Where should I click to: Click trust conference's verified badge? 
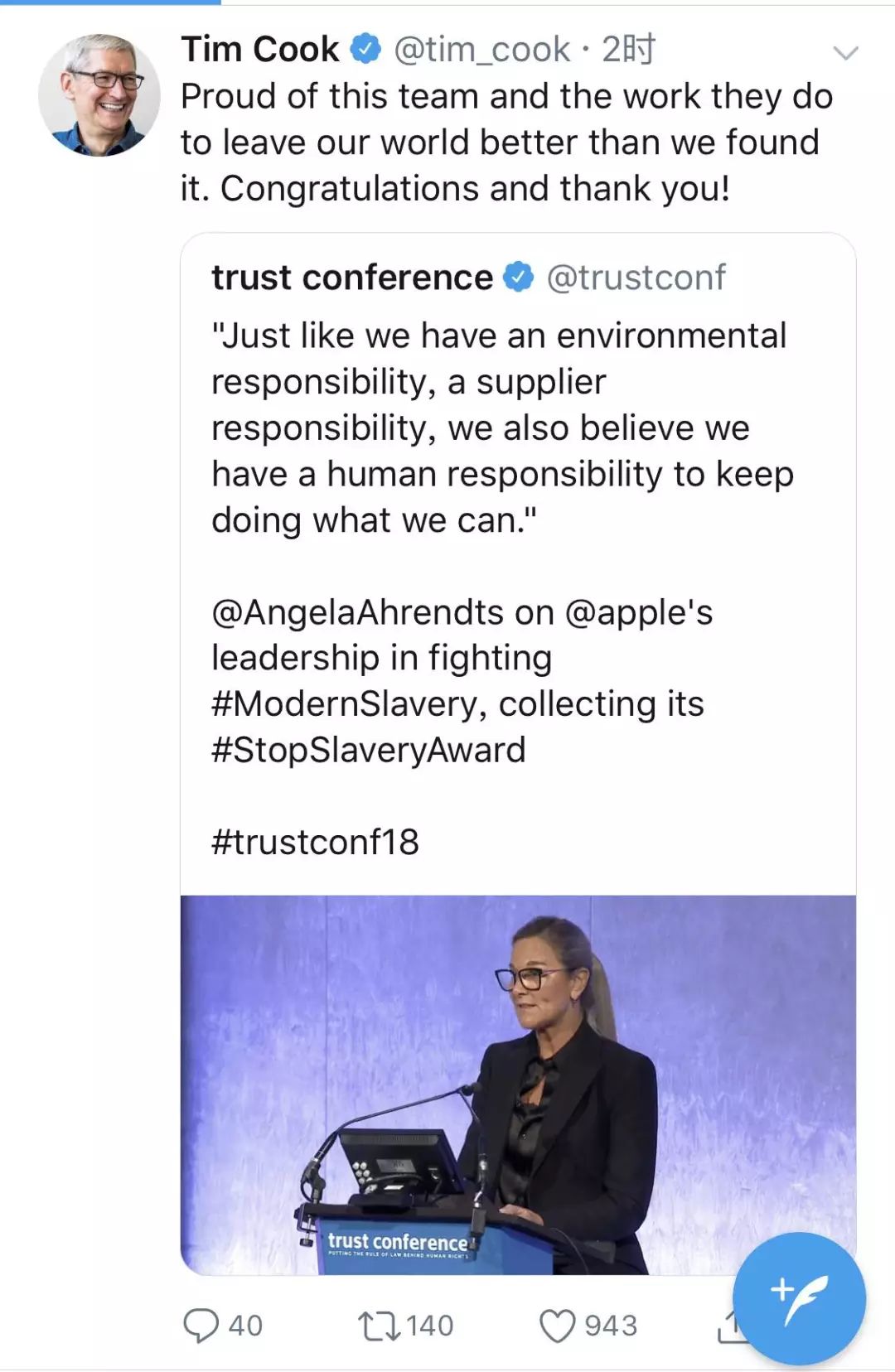pyautogui.click(x=520, y=278)
